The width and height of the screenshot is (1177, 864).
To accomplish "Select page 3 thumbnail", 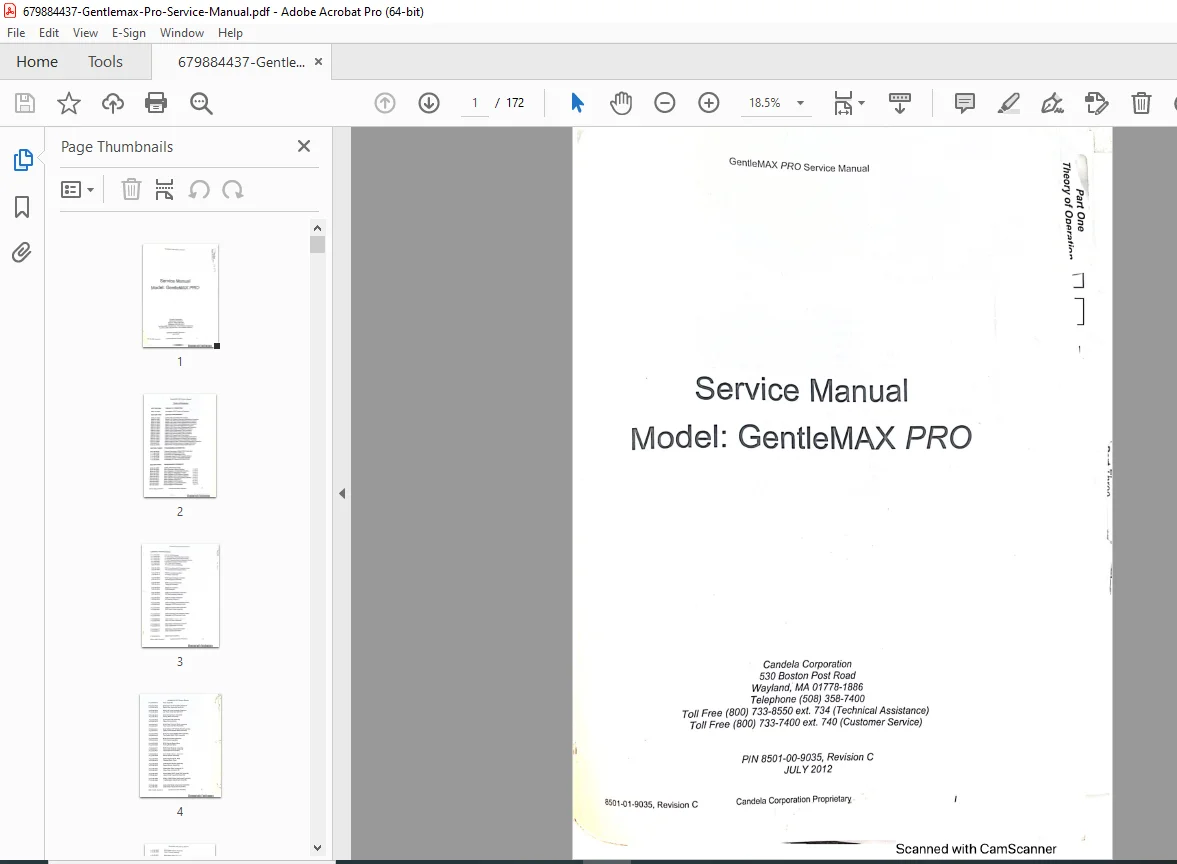I will [x=180, y=595].
